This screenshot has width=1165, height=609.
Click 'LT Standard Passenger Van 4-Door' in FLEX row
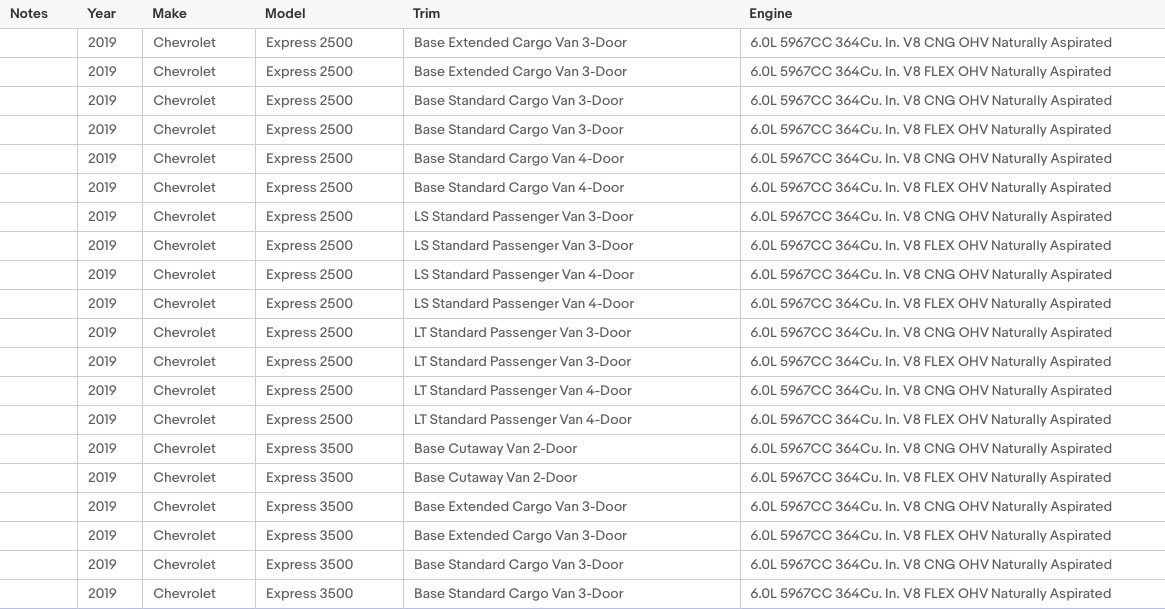pos(523,419)
